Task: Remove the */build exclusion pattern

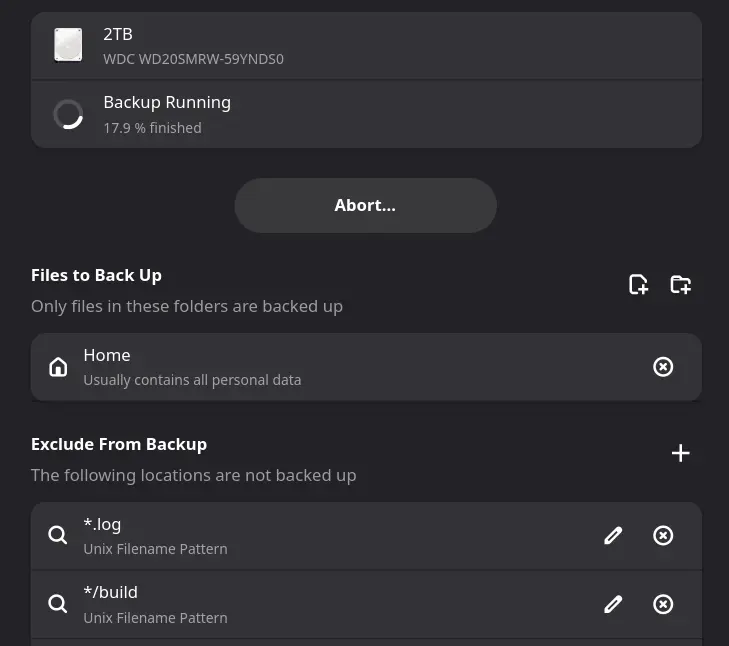Action: coord(663,604)
